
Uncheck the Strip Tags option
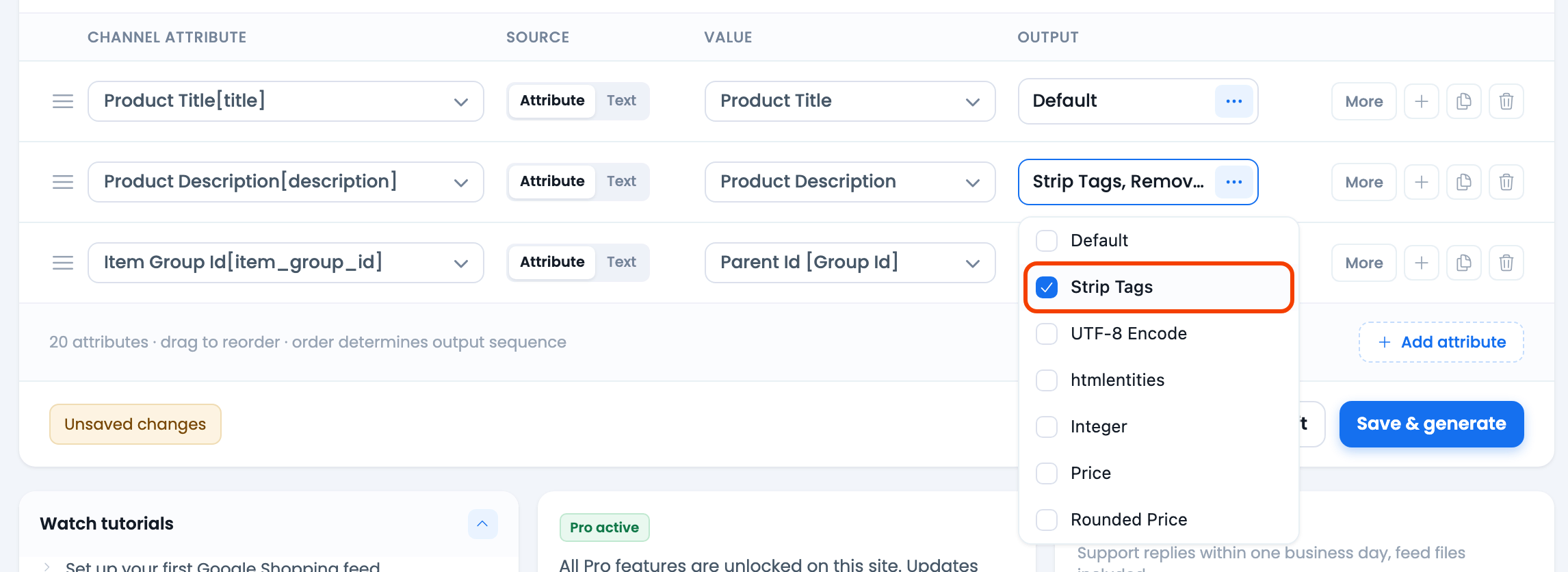pyautogui.click(x=1047, y=287)
